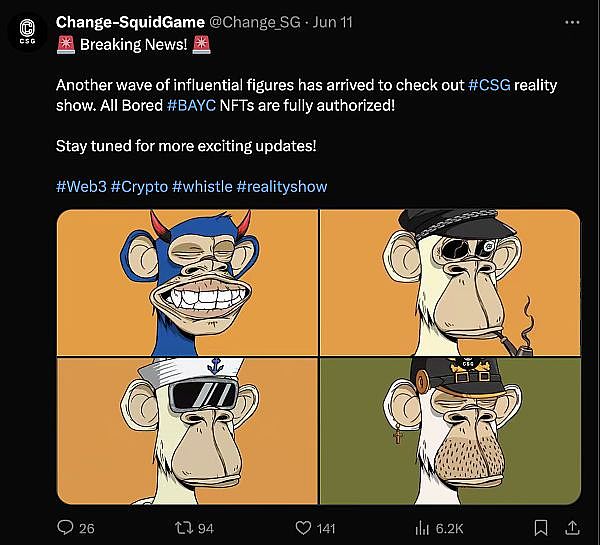This screenshot has width=600, height=545.
Task: Open the #realityshow hashtag
Action: point(282,186)
